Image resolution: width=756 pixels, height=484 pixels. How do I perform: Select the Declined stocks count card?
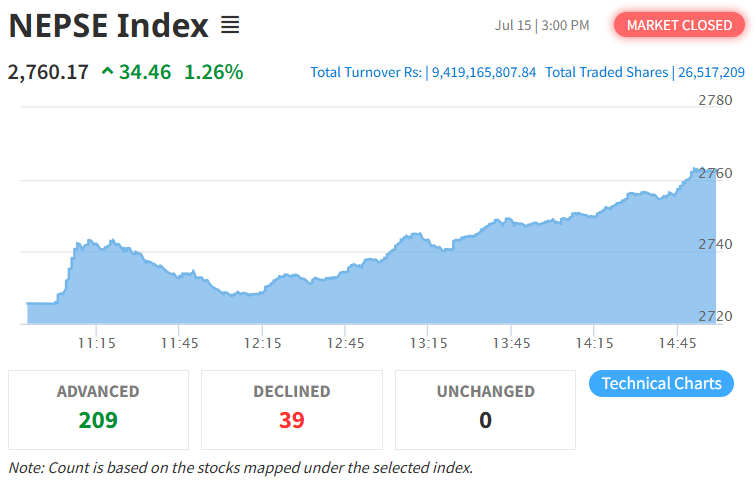[x=291, y=409]
